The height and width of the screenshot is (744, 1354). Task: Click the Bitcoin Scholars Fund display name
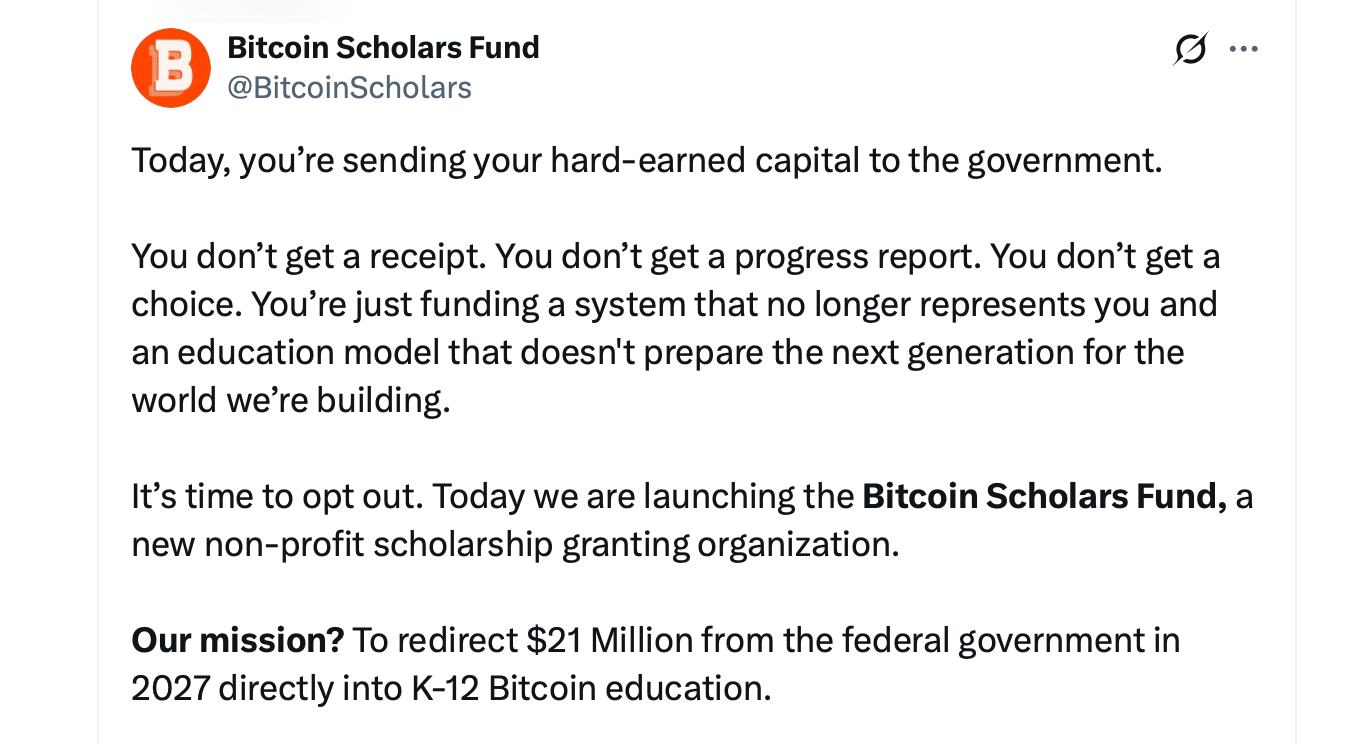pos(384,47)
